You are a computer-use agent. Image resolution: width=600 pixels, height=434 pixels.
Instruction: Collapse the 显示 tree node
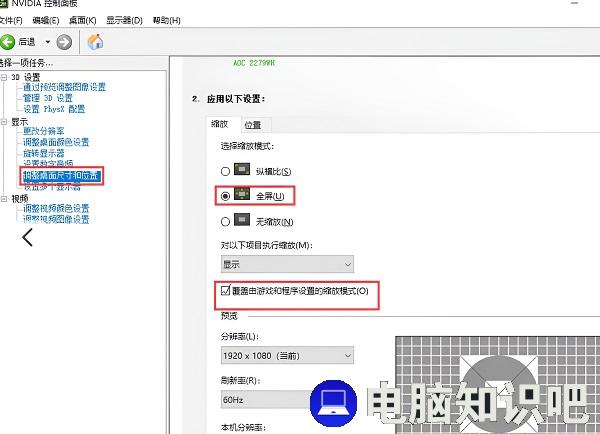4,122
